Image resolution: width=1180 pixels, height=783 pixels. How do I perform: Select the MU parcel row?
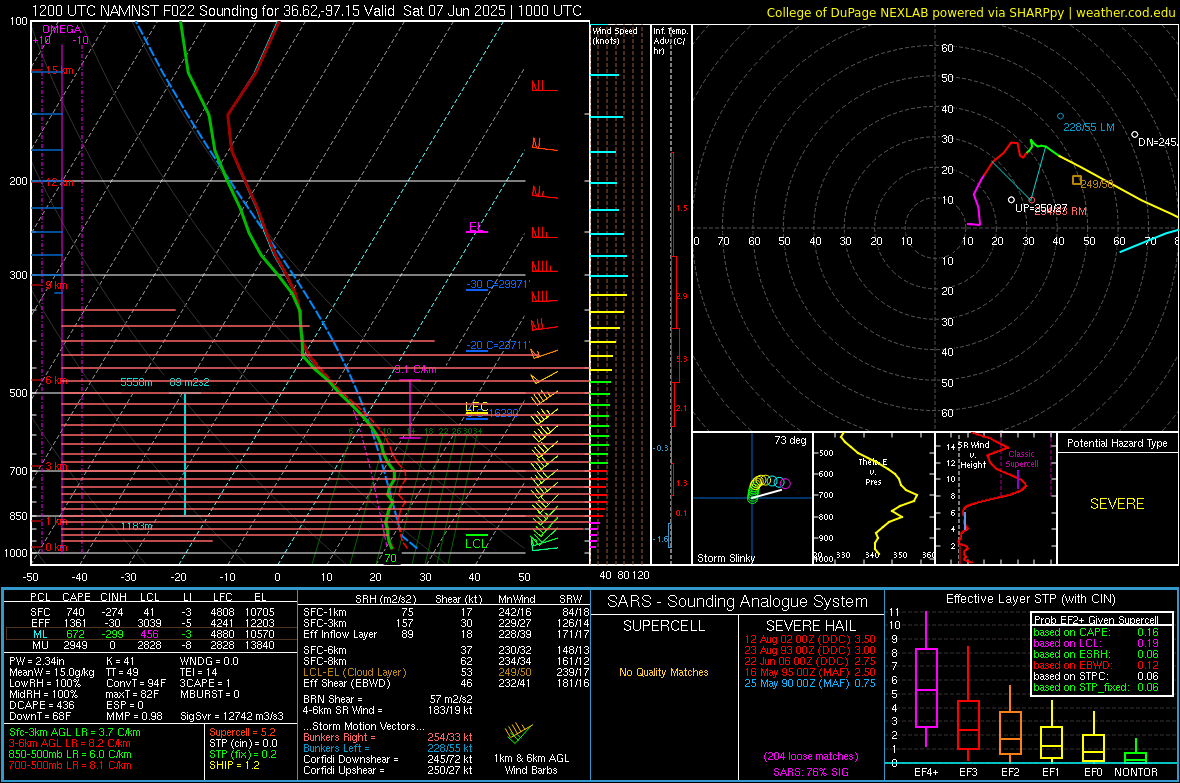(151, 645)
